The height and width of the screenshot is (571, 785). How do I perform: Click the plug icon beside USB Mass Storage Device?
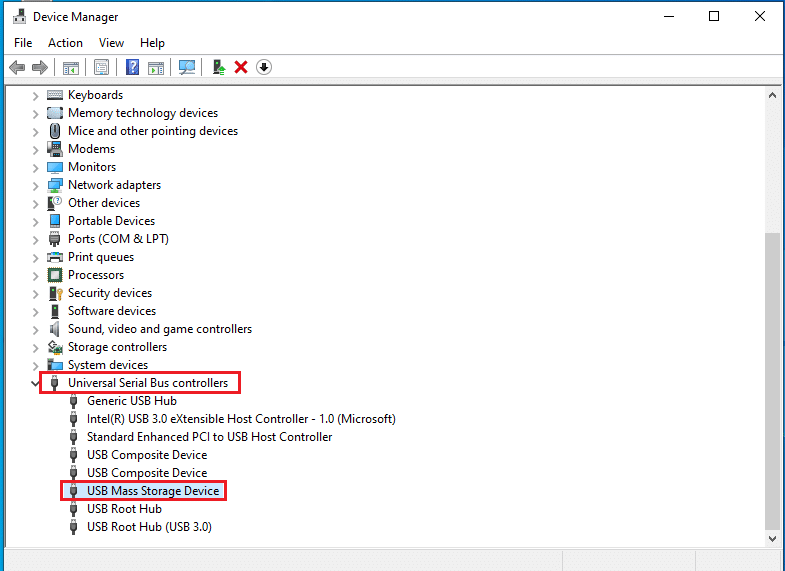73,491
